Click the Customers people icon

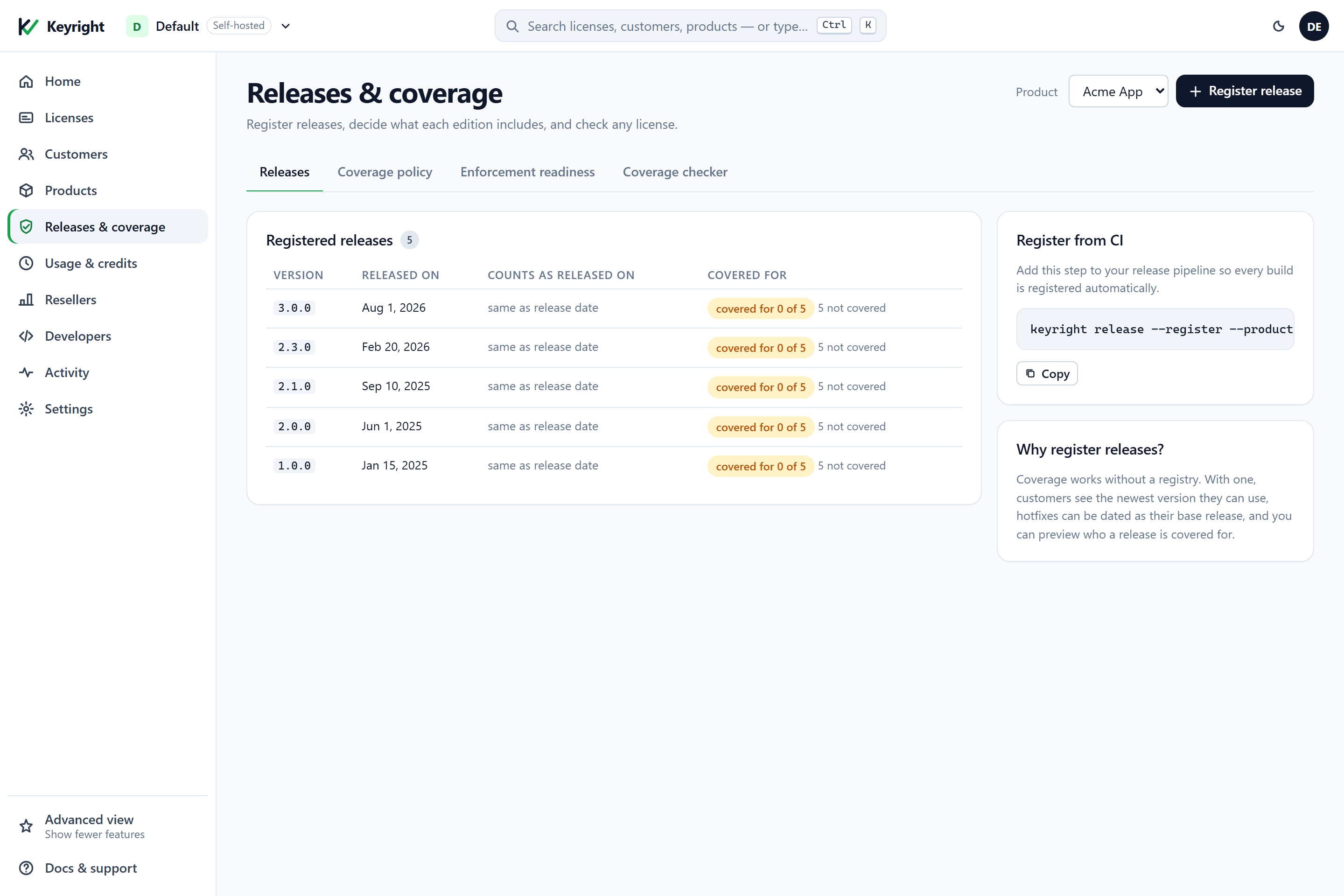point(26,154)
